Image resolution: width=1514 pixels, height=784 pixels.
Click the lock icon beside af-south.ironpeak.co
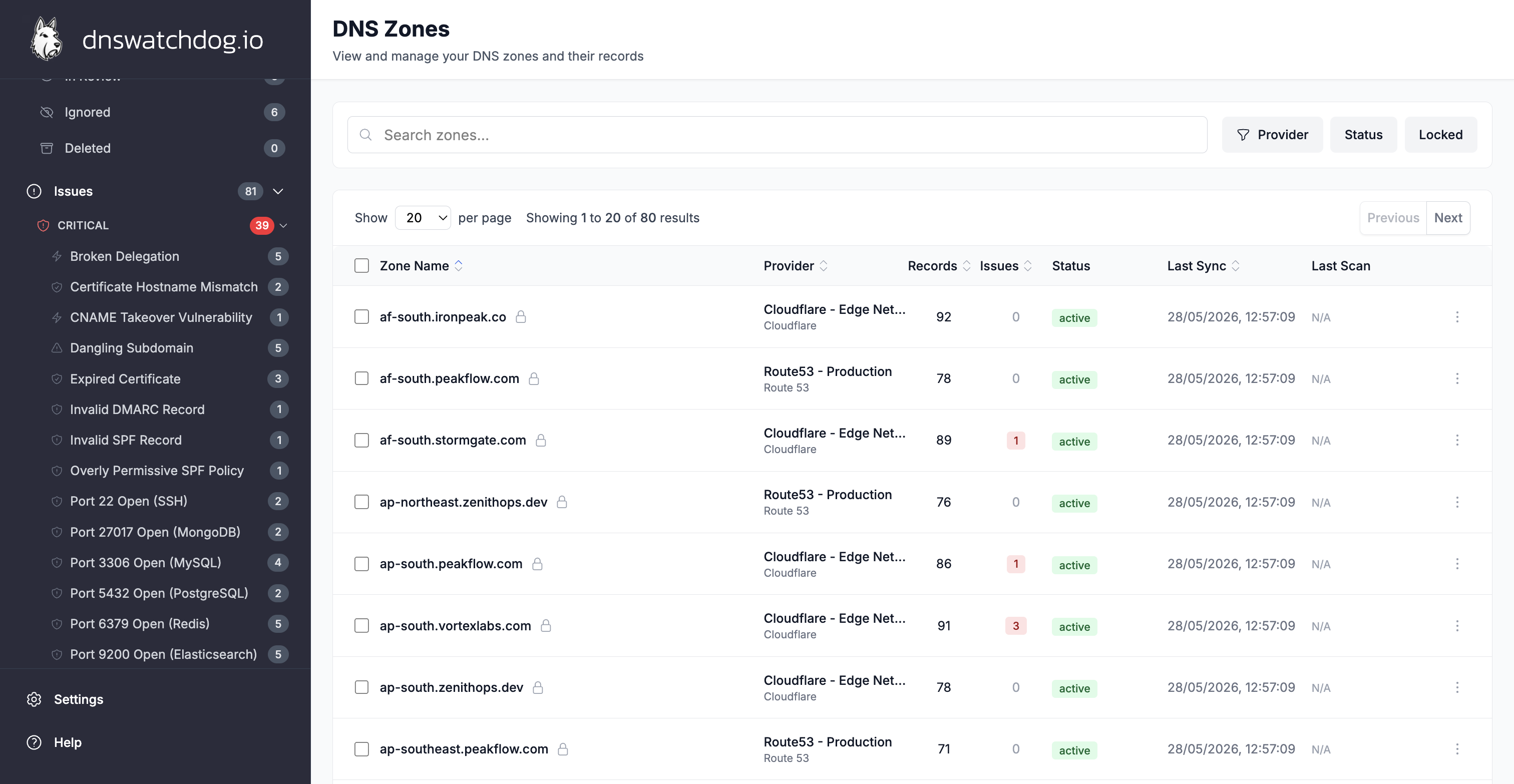pyautogui.click(x=521, y=317)
